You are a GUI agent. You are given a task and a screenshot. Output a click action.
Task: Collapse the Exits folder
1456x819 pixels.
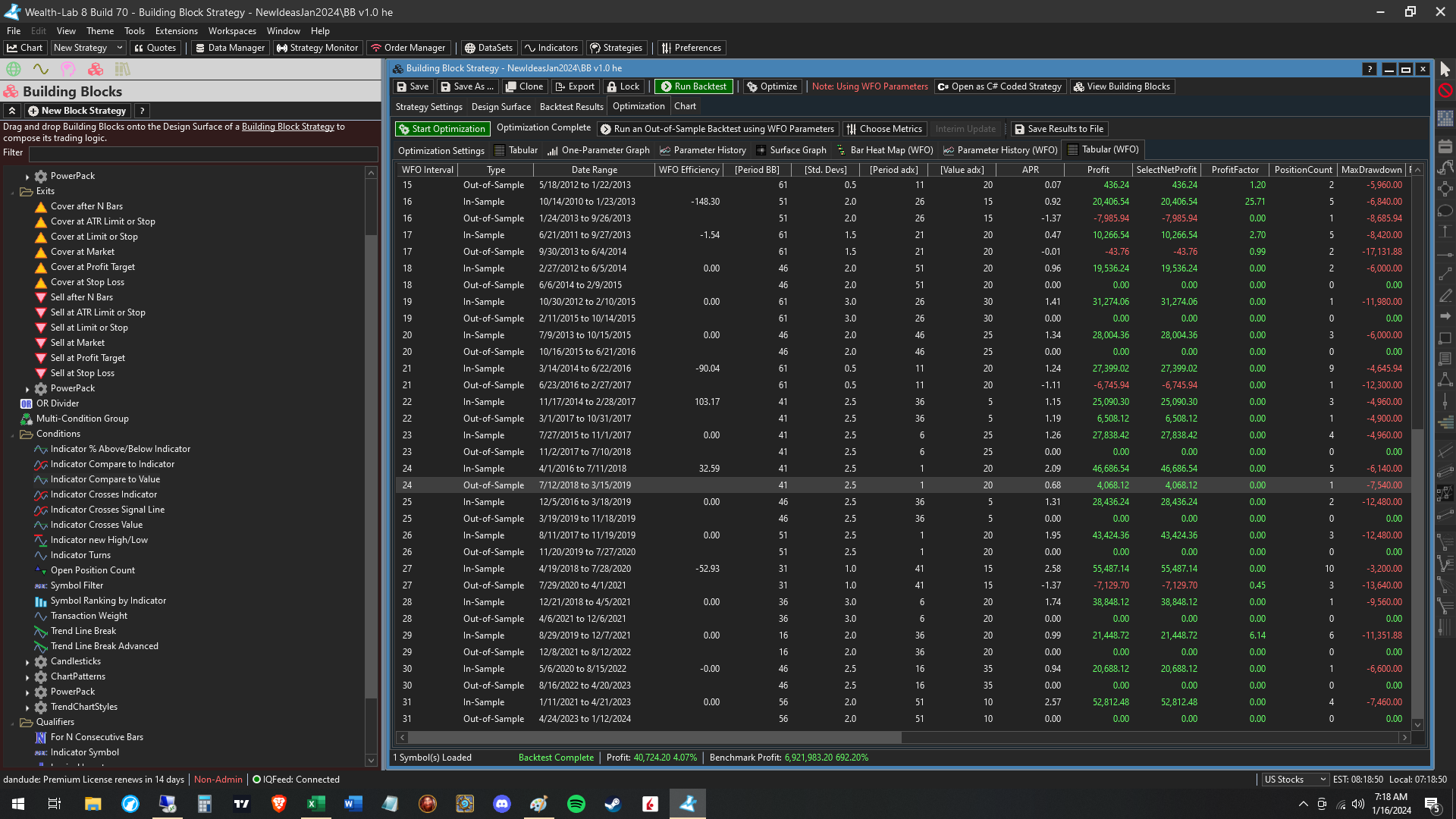click(x=13, y=192)
